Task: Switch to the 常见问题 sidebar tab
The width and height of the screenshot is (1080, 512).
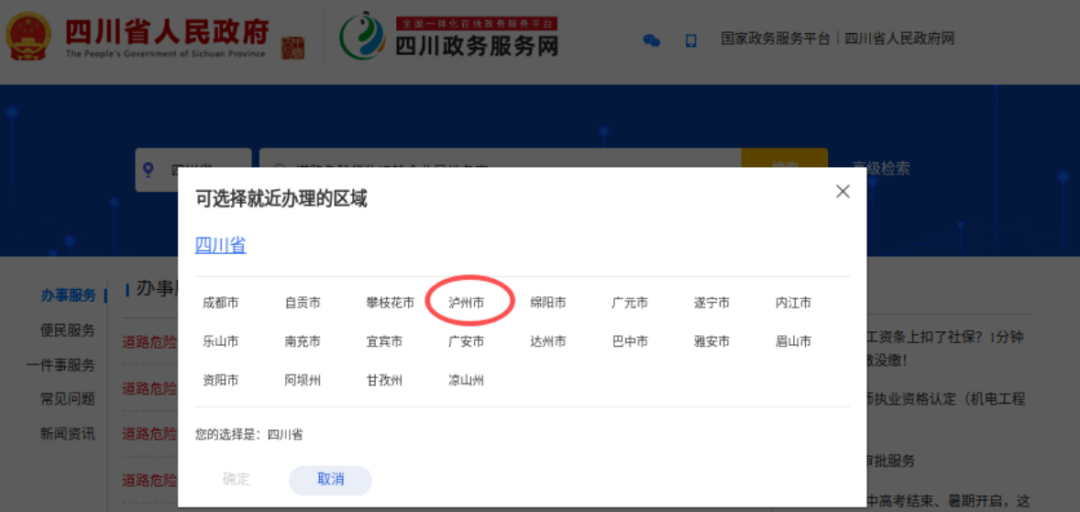Action: [68, 399]
